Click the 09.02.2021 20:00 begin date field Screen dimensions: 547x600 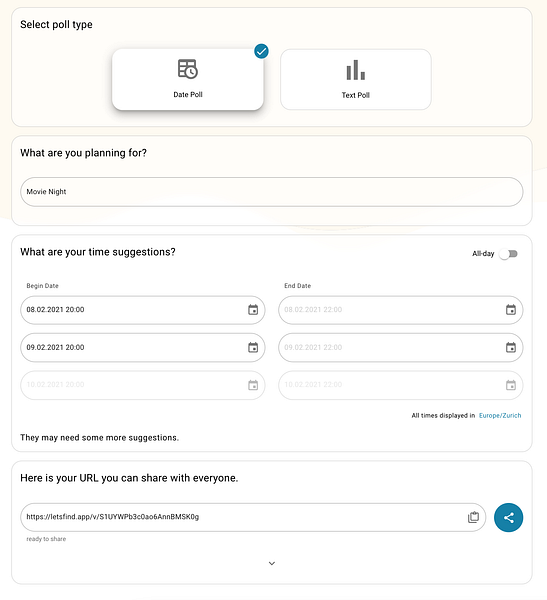[x=142, y=347]
